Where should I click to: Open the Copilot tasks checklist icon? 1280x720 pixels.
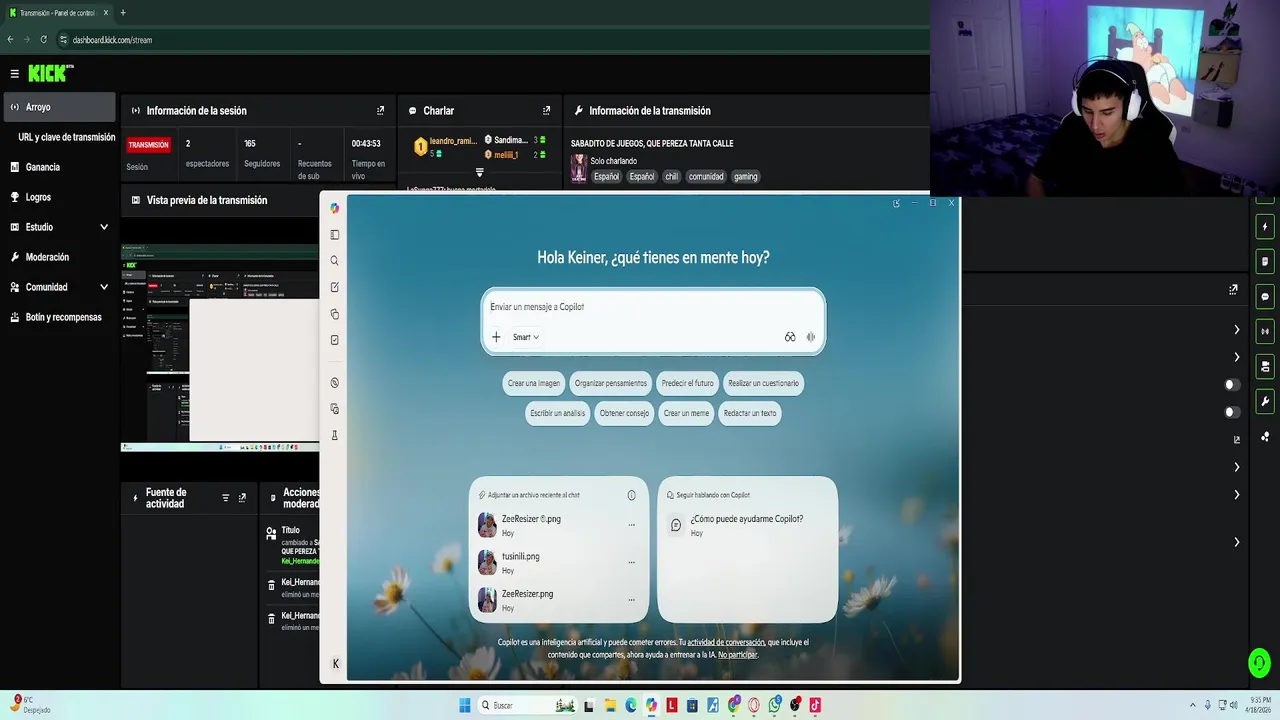334,340
